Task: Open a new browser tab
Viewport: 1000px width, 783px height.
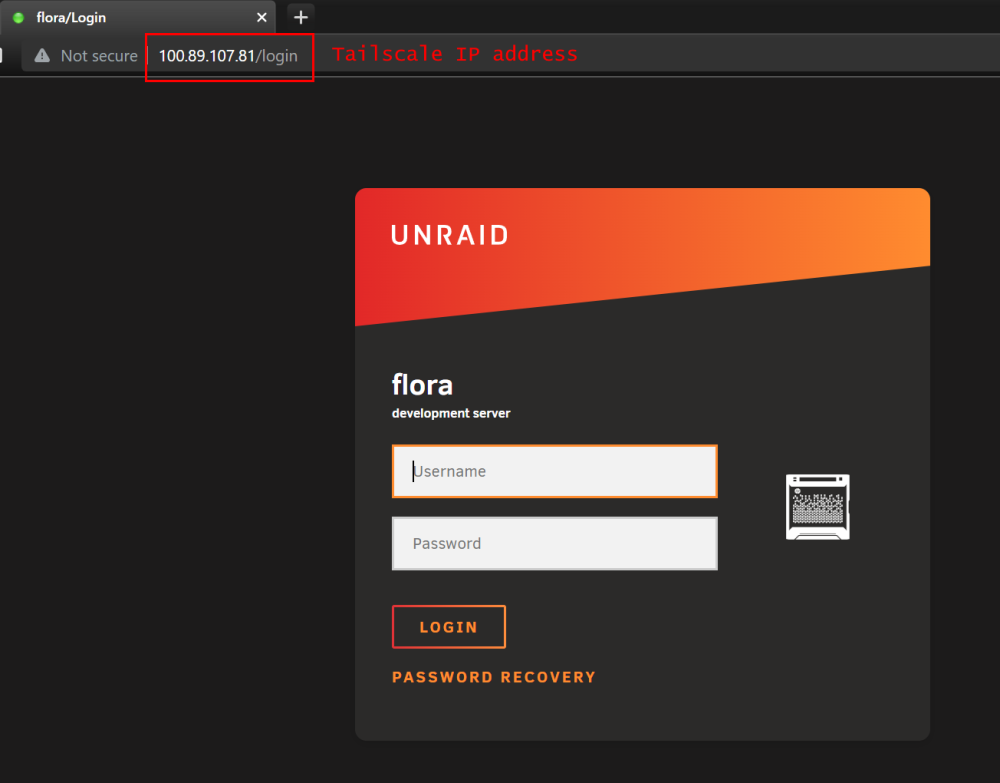Action: [x=300, y=17]
